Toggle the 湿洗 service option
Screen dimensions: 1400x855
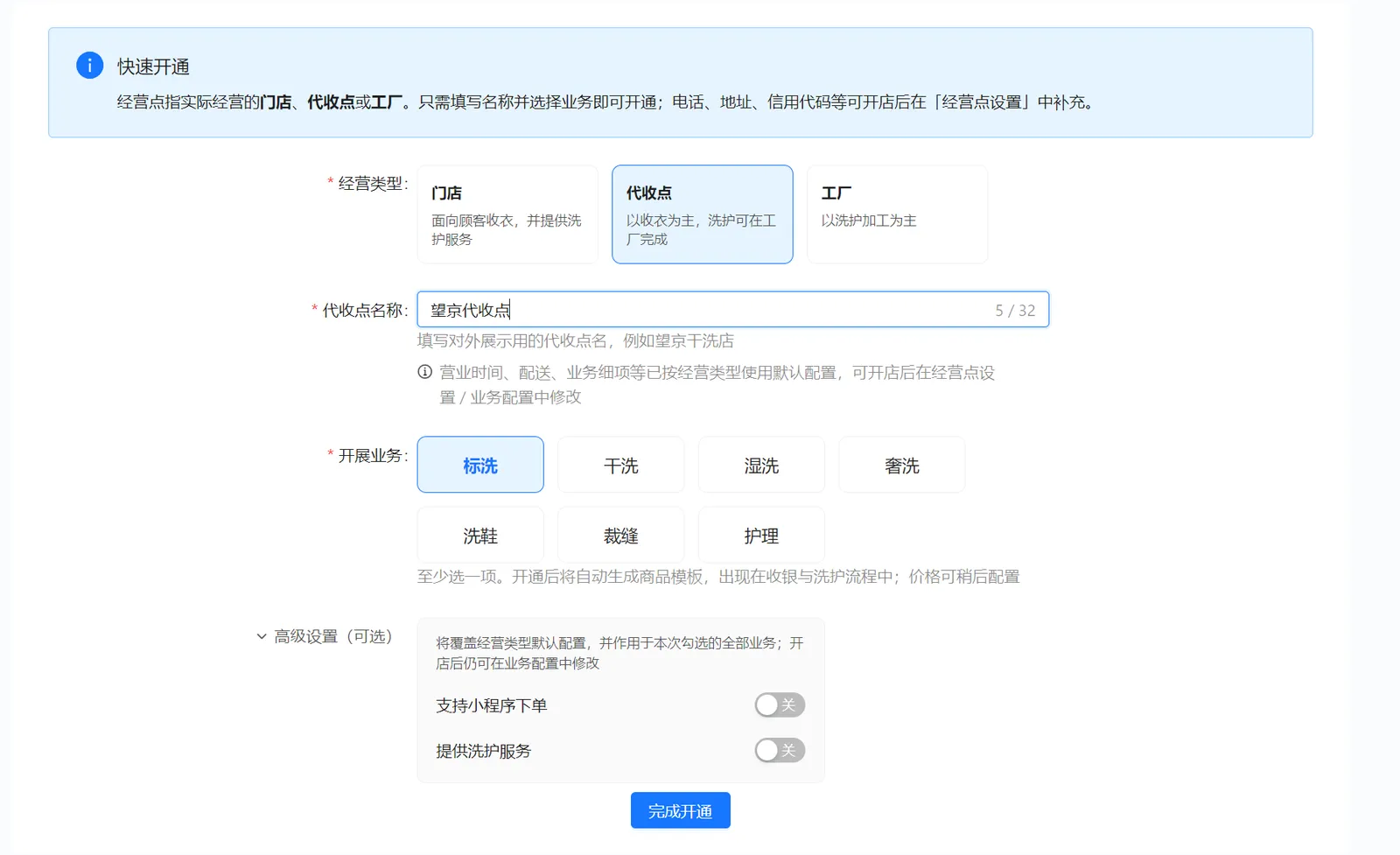tap(761, 465)
